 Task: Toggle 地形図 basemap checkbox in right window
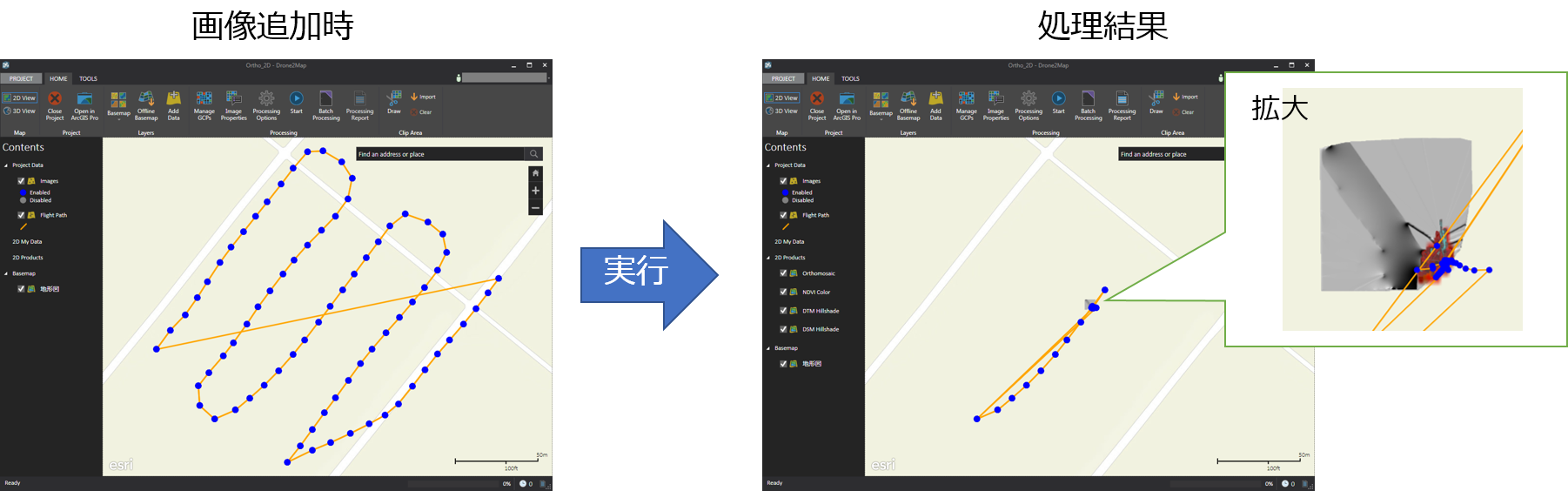pos(783,364)
